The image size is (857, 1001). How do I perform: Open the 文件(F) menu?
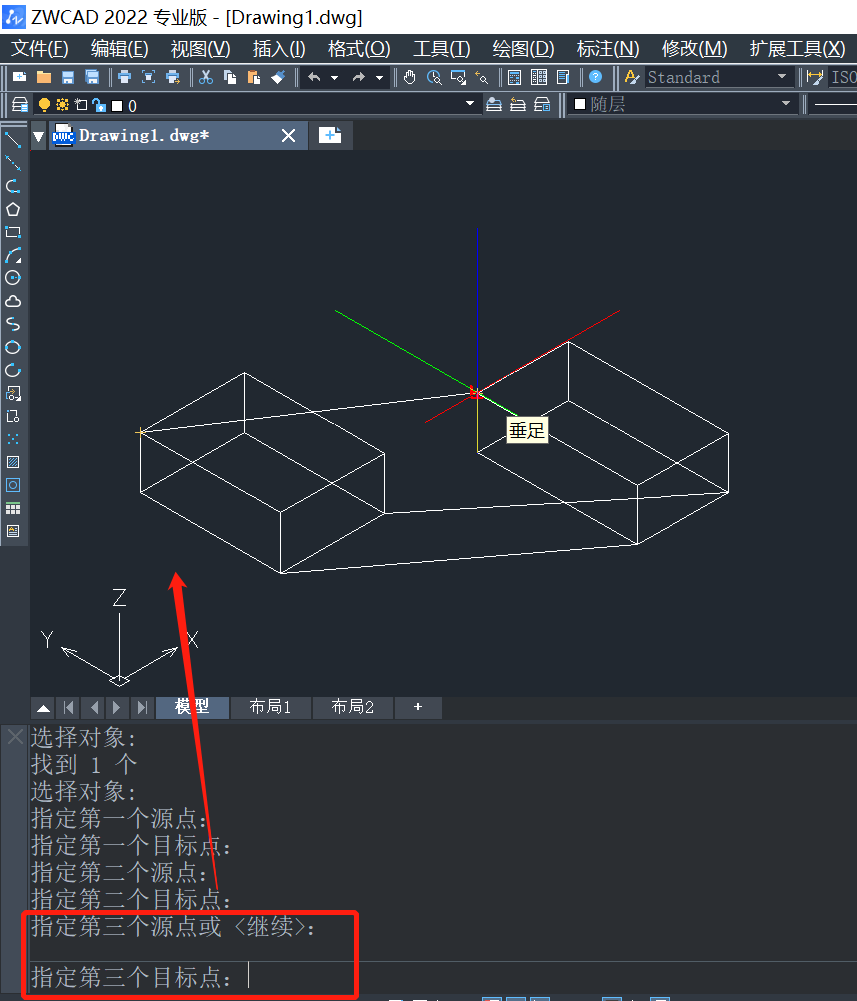click(40, 49)
